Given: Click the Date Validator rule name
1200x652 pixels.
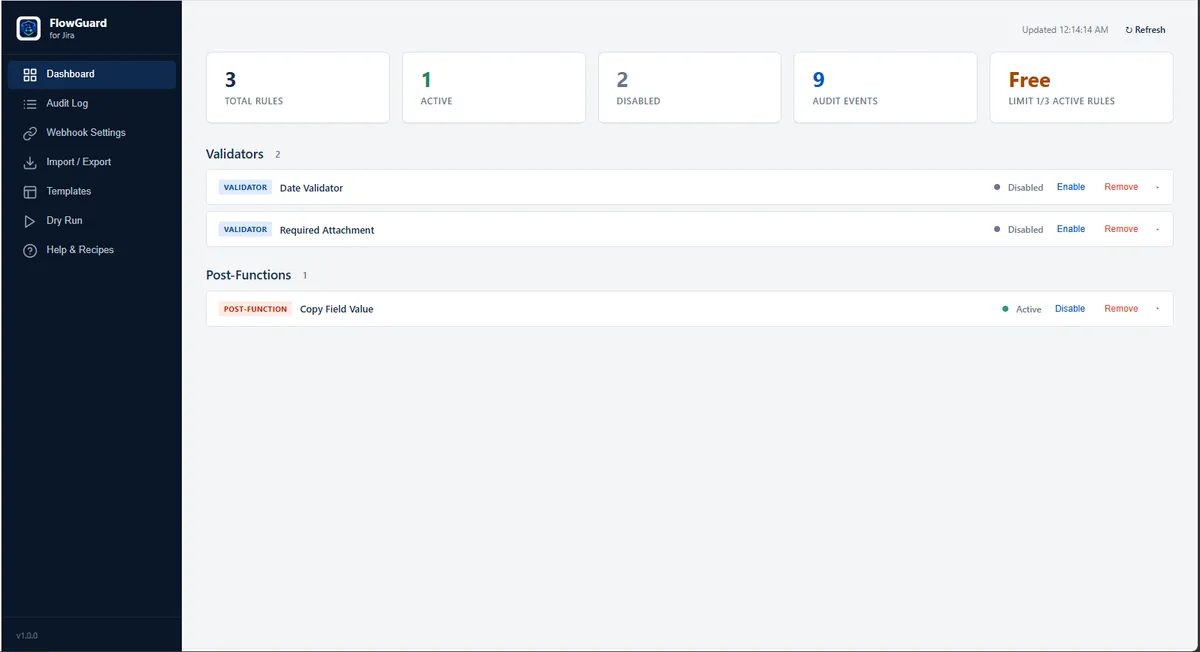Looking at the screenshot, I should (x=311, y=188).
